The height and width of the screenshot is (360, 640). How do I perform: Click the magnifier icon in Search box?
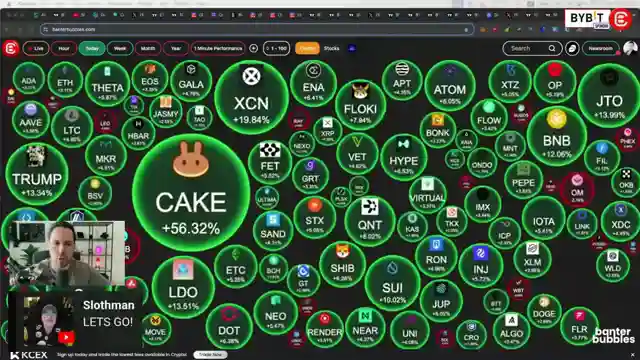(552, 49)
